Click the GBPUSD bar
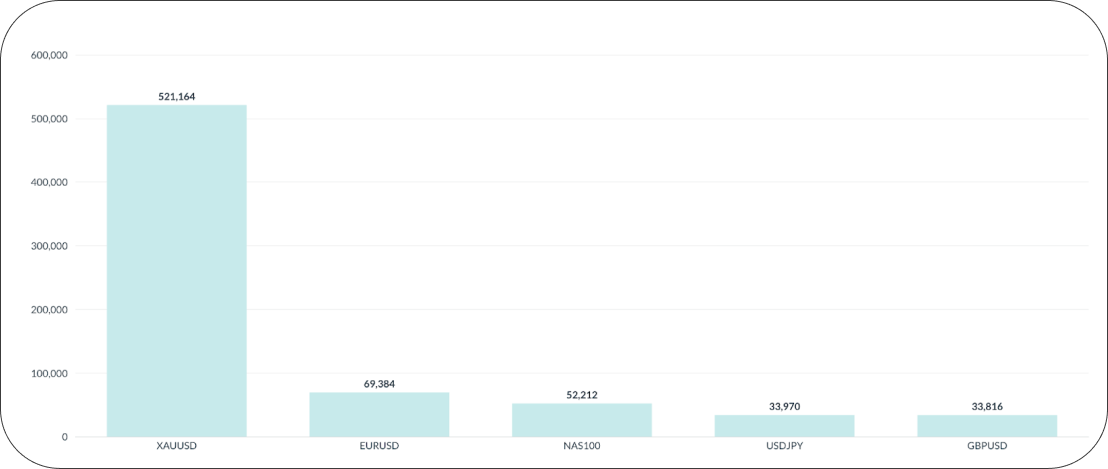This screenshot has height=469, width=1108. pos(986,426)
